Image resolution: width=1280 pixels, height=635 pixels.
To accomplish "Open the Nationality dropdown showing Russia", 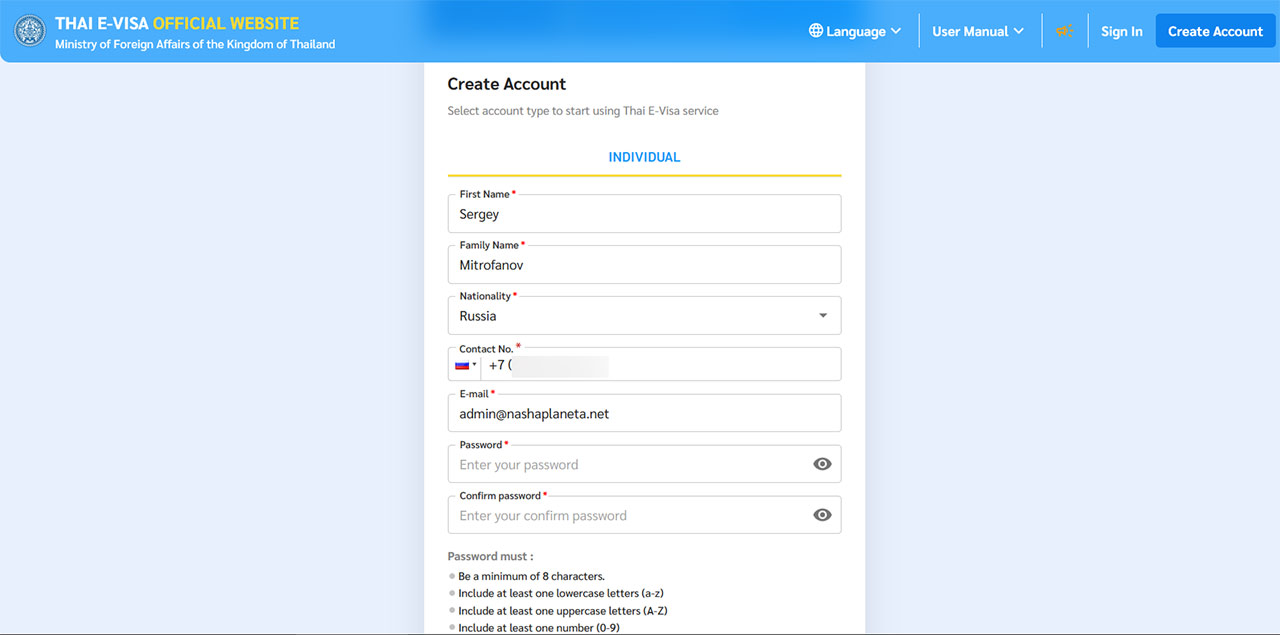I will 644,315.
